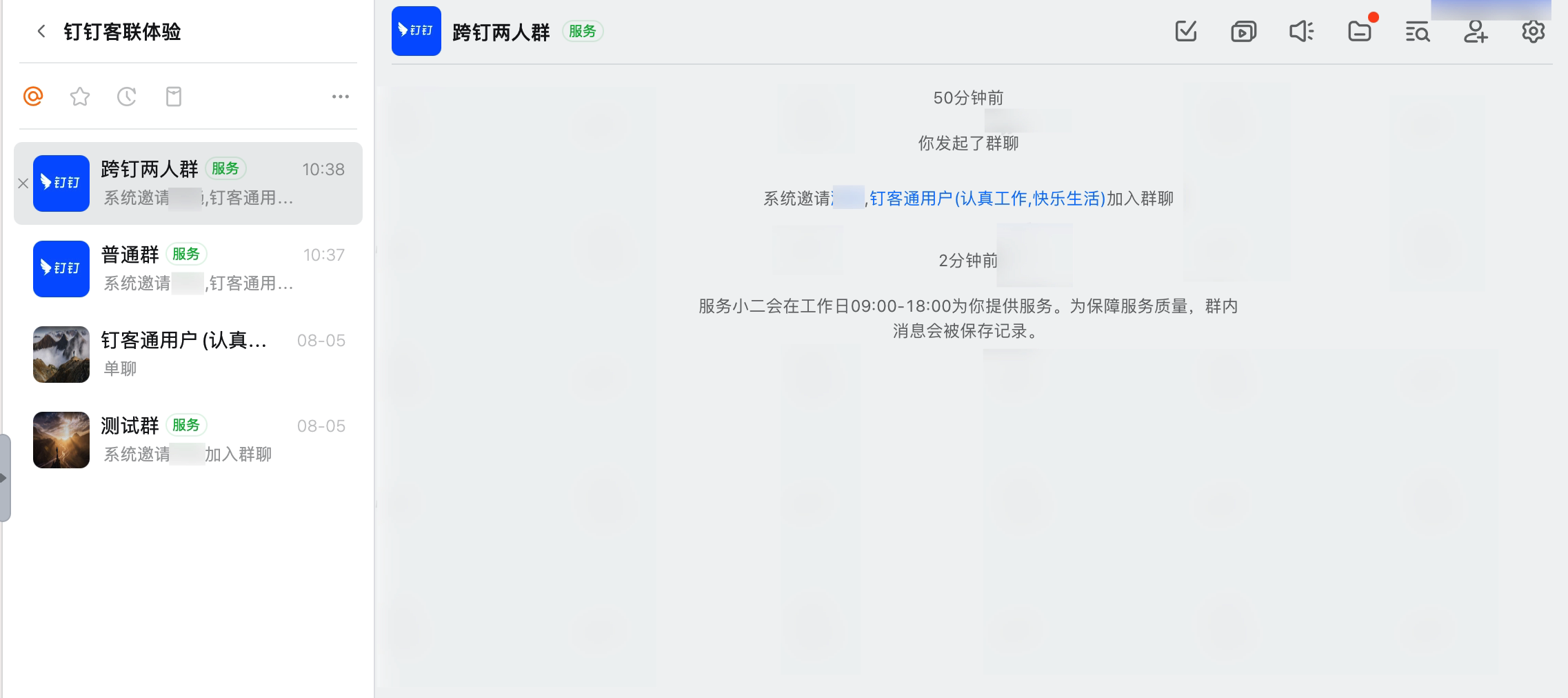Open the video playback icon in header

click(x=1244, y=32)
